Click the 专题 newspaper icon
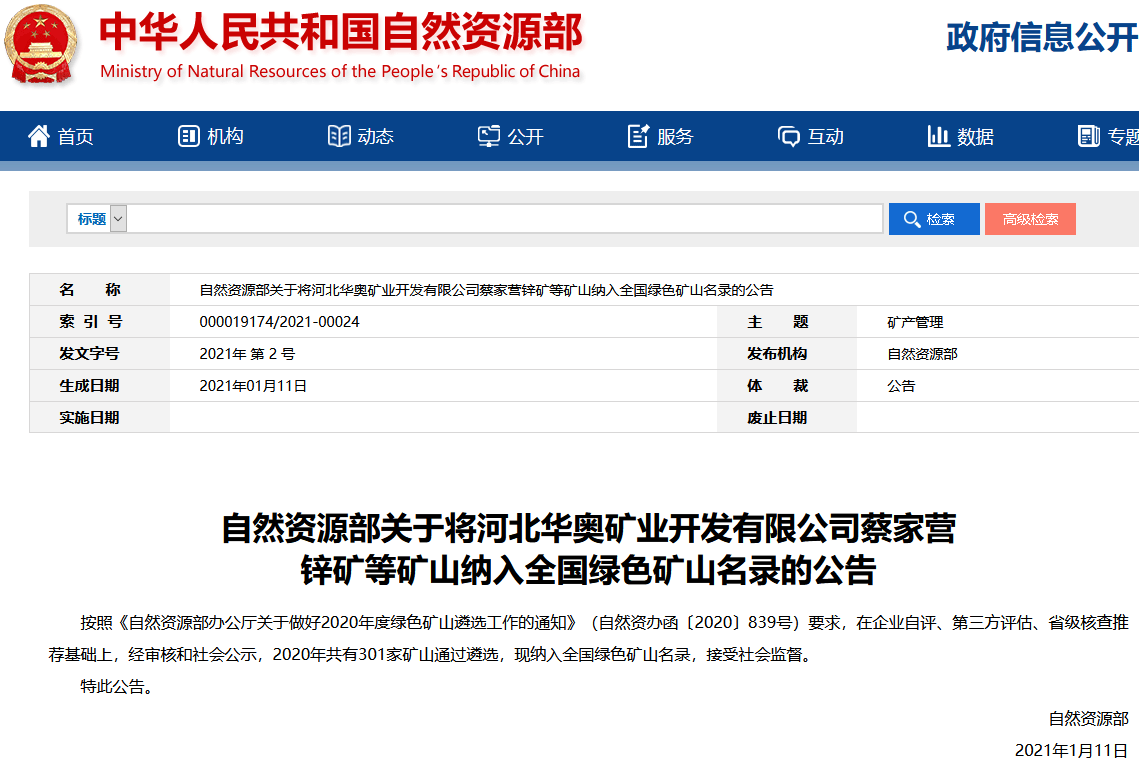This screenshot has width=1139, height=763. coord(1089,136)
